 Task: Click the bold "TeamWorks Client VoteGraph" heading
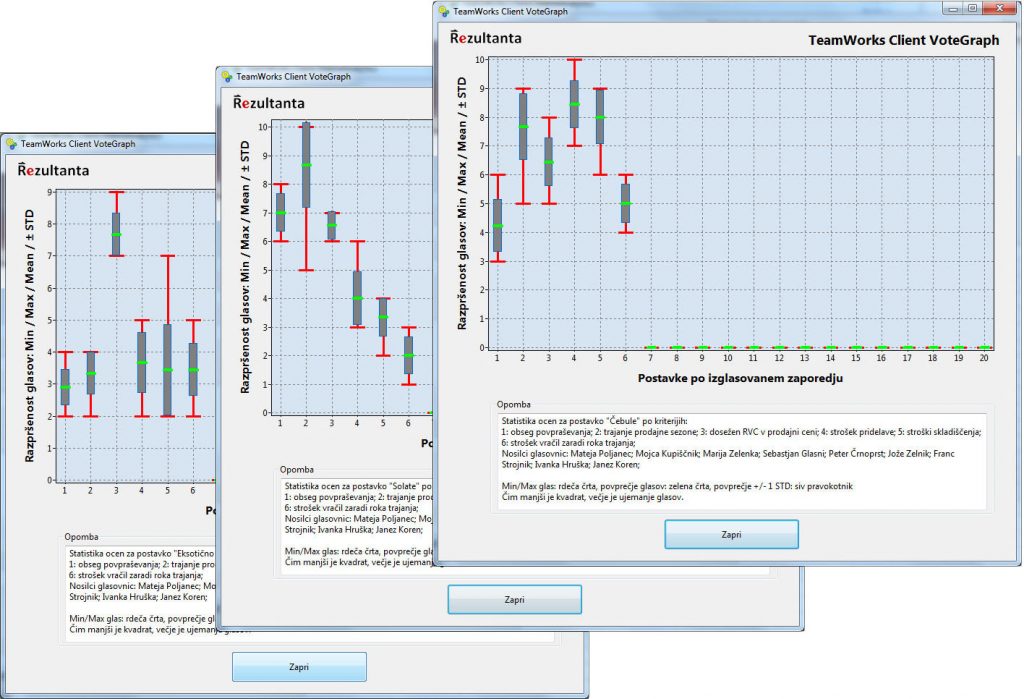tap(904, 40)
